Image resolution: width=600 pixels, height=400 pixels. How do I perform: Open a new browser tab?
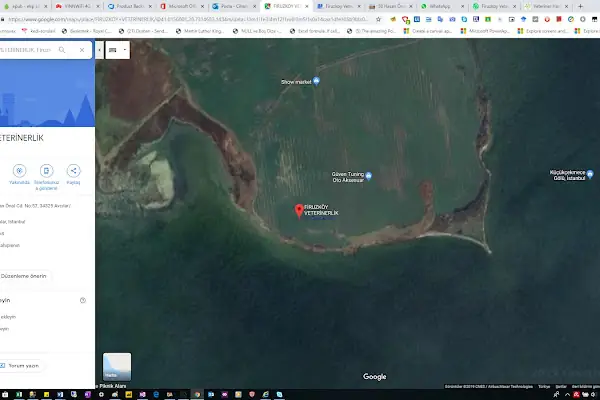580,6
